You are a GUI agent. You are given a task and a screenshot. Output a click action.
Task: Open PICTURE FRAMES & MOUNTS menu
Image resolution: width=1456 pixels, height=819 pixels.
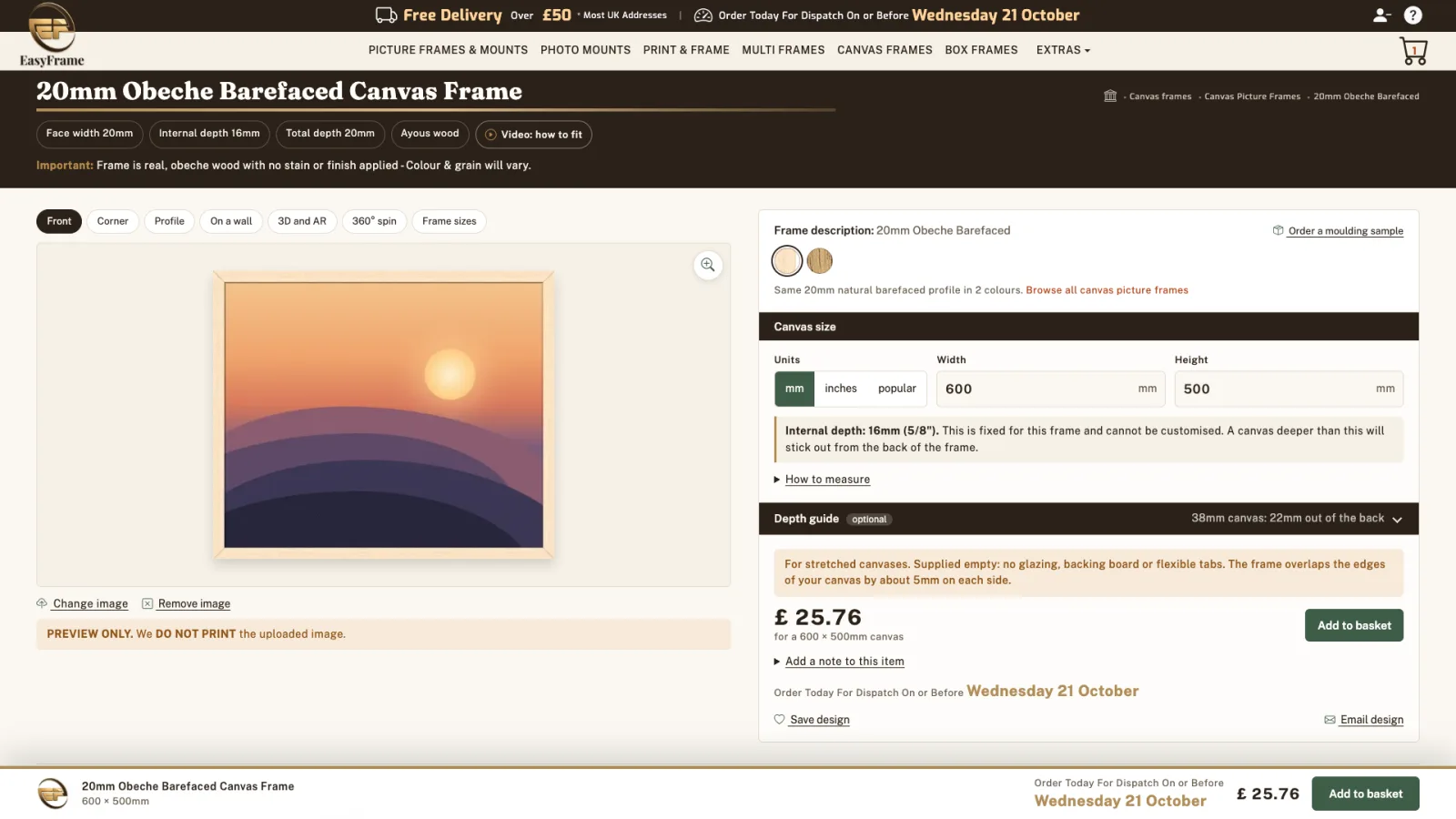pyautogui.click(x=448, y=50)
